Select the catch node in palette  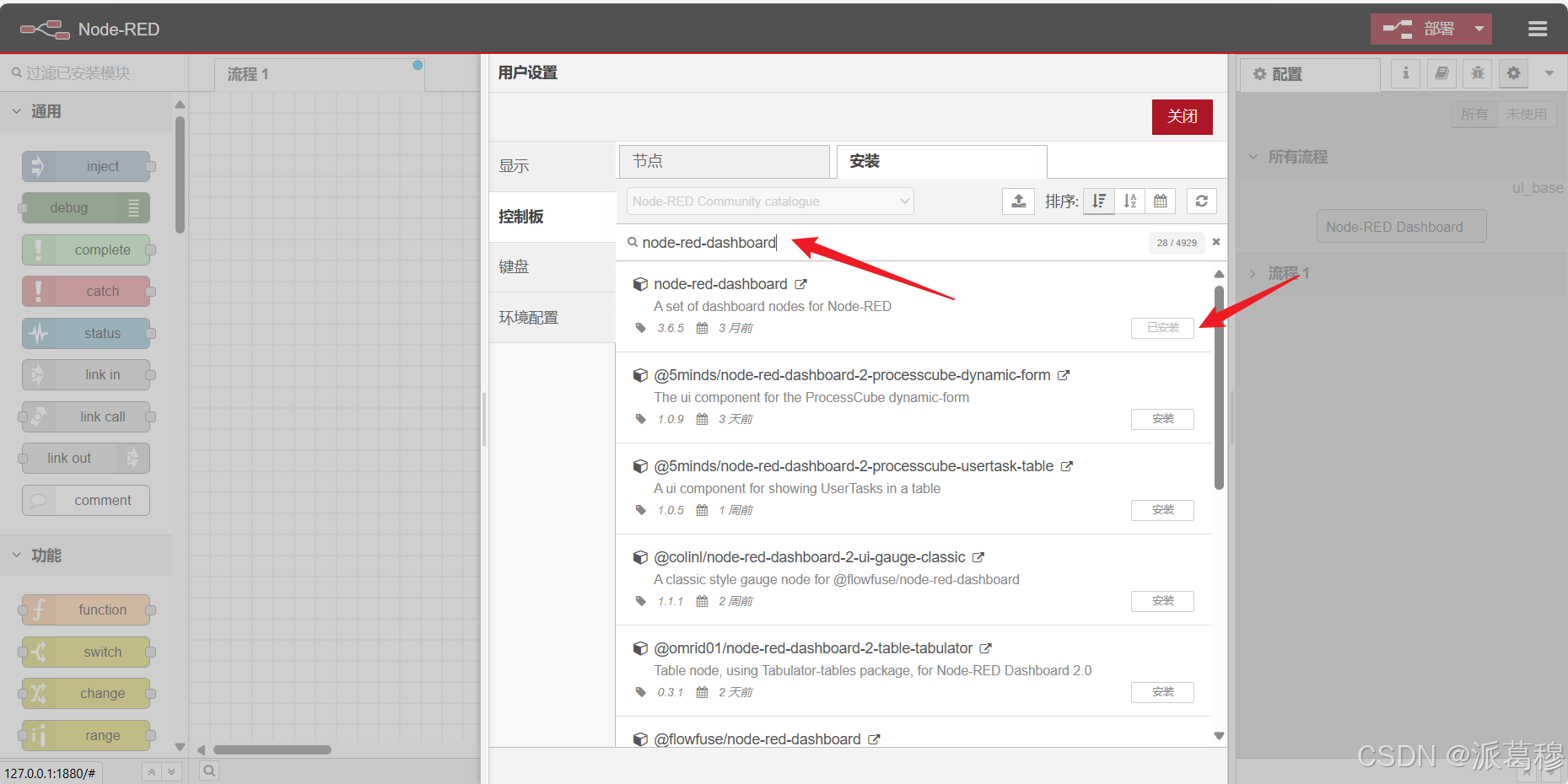point(86,292)
